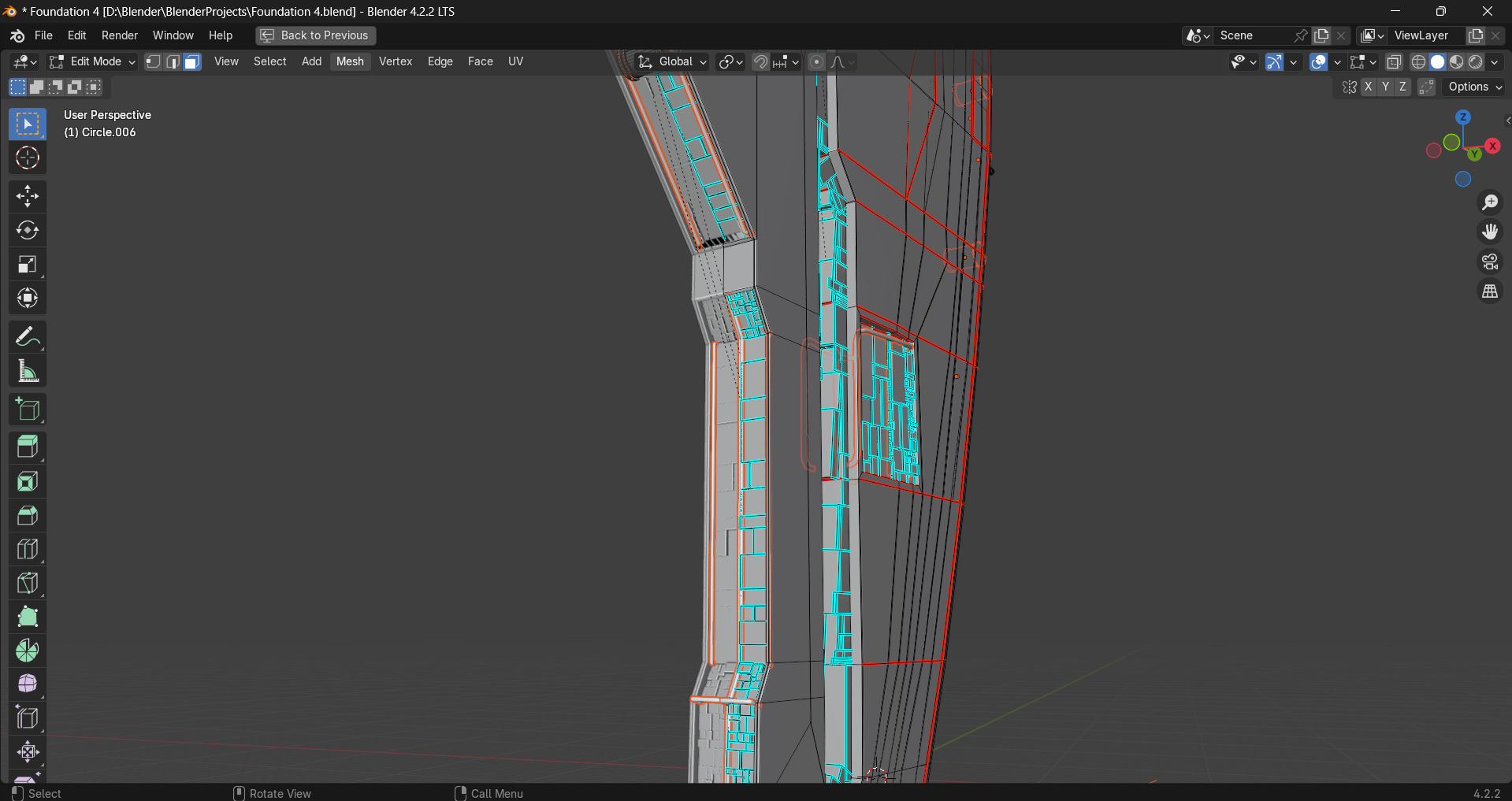Screen dimensions: 1512x801
Task: Open the Vertex menu
Action: 396,62
